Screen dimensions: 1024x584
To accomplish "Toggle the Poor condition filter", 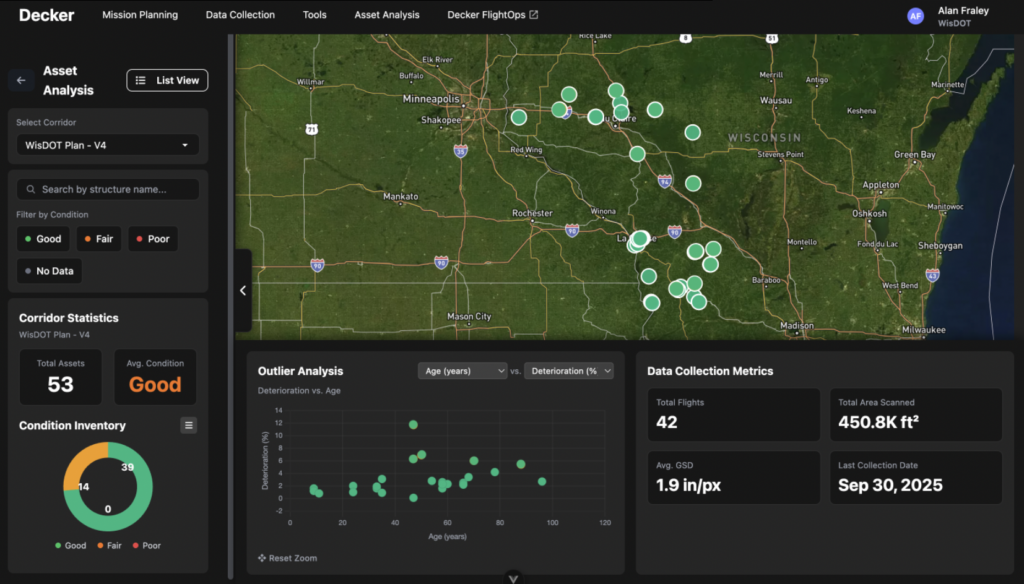I will click(x=153, y=239).
